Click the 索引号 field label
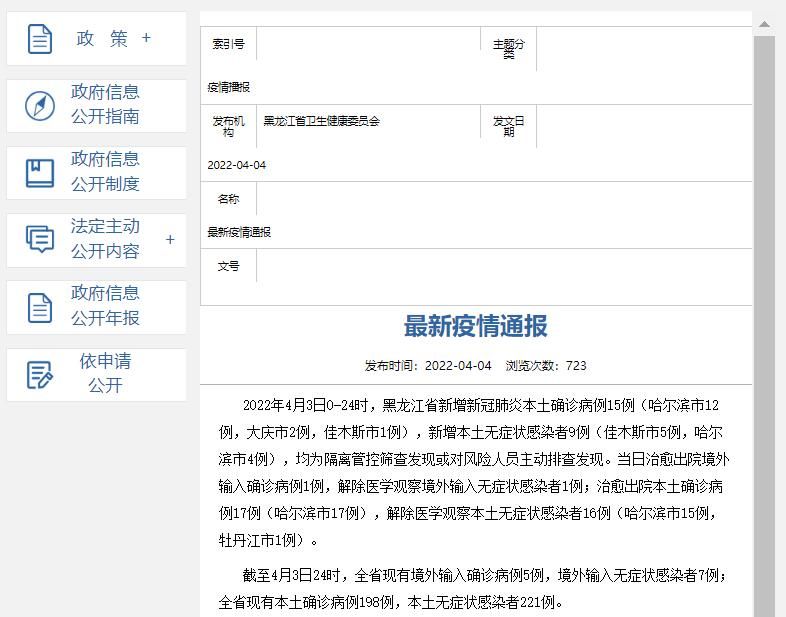 228,44
